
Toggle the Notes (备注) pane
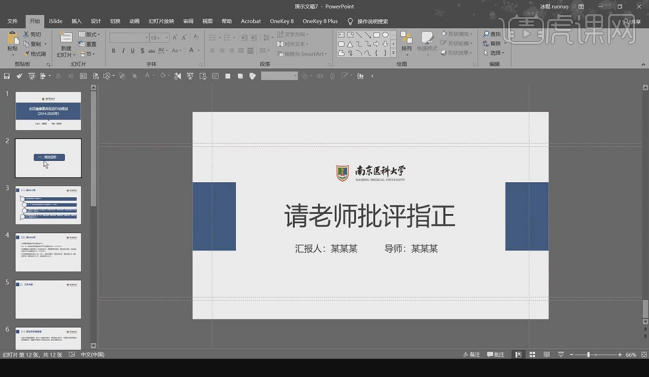pos(471,355)
